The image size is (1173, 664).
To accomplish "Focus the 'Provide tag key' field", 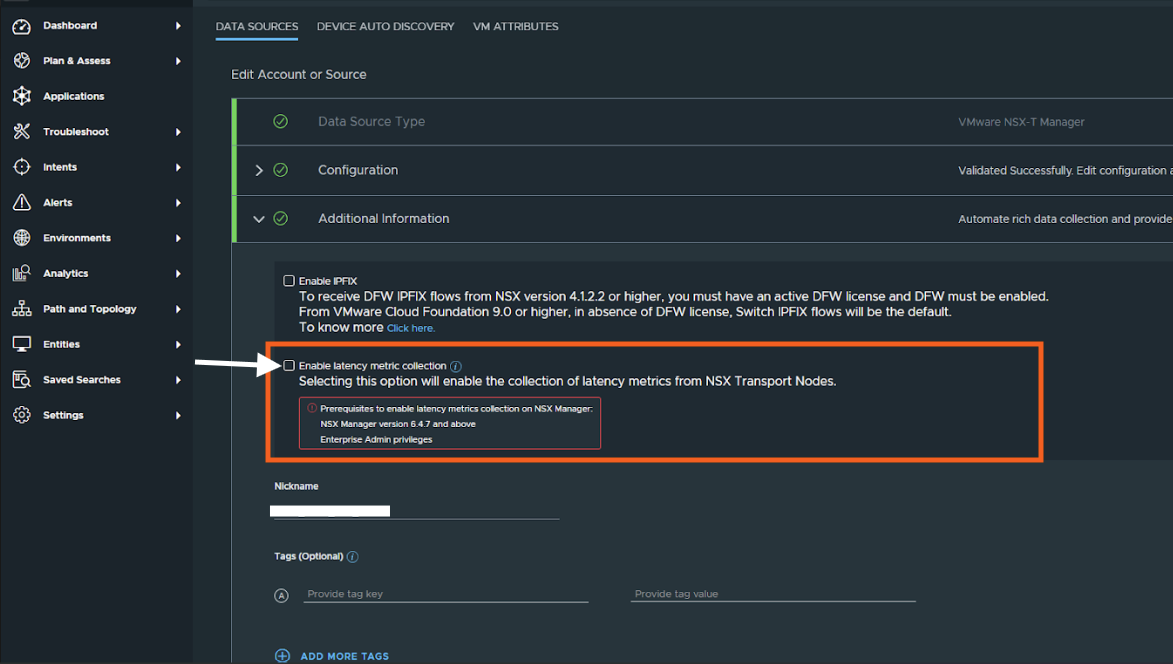I will [x=445, y=594].
